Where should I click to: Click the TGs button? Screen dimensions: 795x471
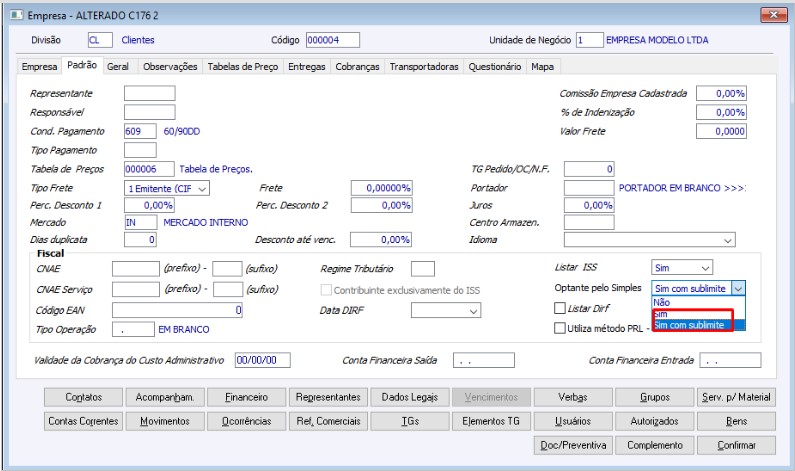(x=410, y=421)
